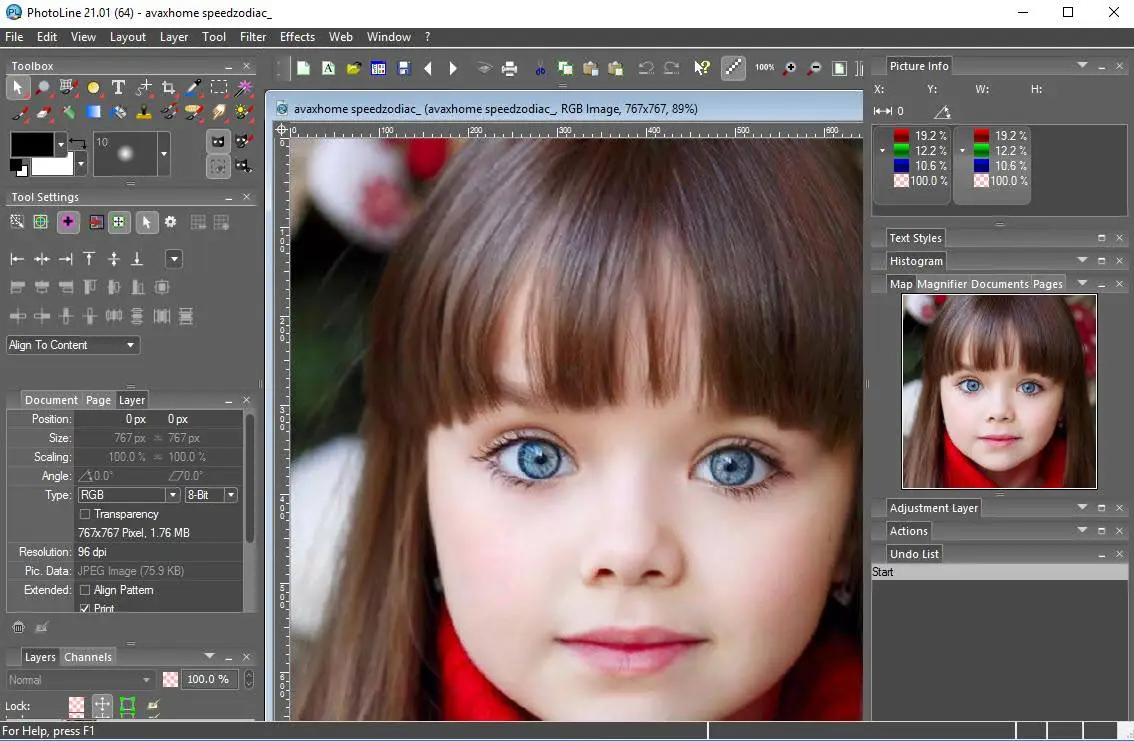Expand the Picture Info panel menu arrow
This screenshot has width=1134, height=741.
click(x=1082, y=65)
